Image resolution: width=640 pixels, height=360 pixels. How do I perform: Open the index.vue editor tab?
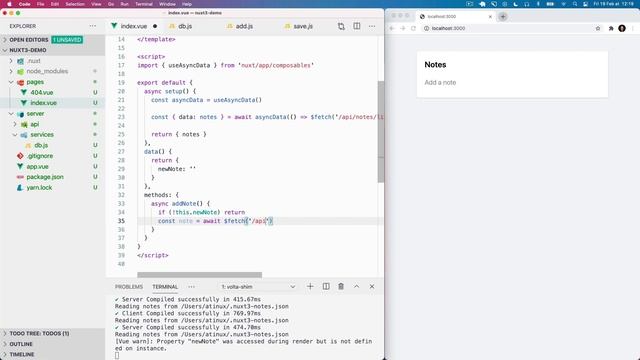(133, 26)
